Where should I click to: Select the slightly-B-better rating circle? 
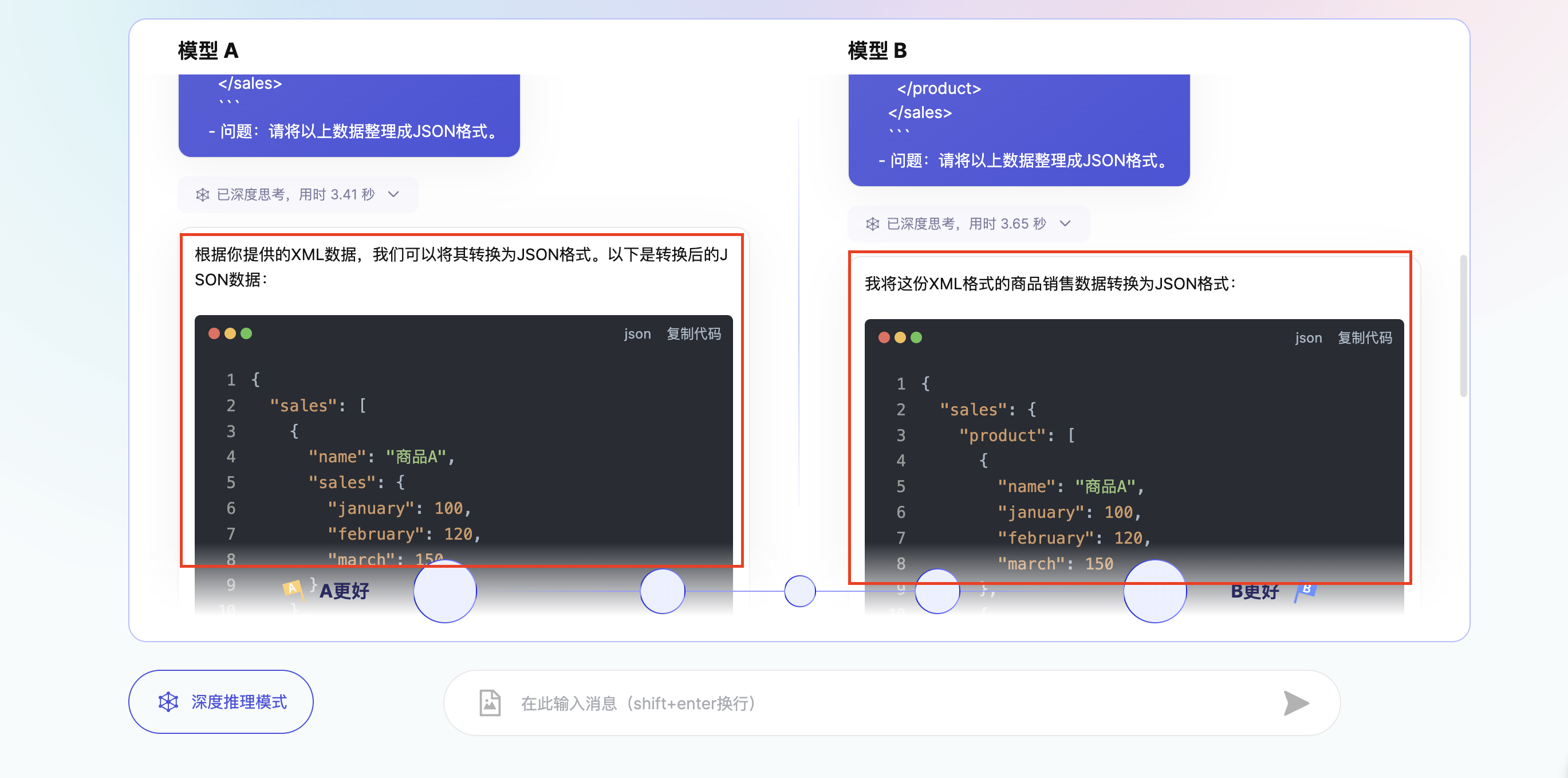tap(937, 591)
